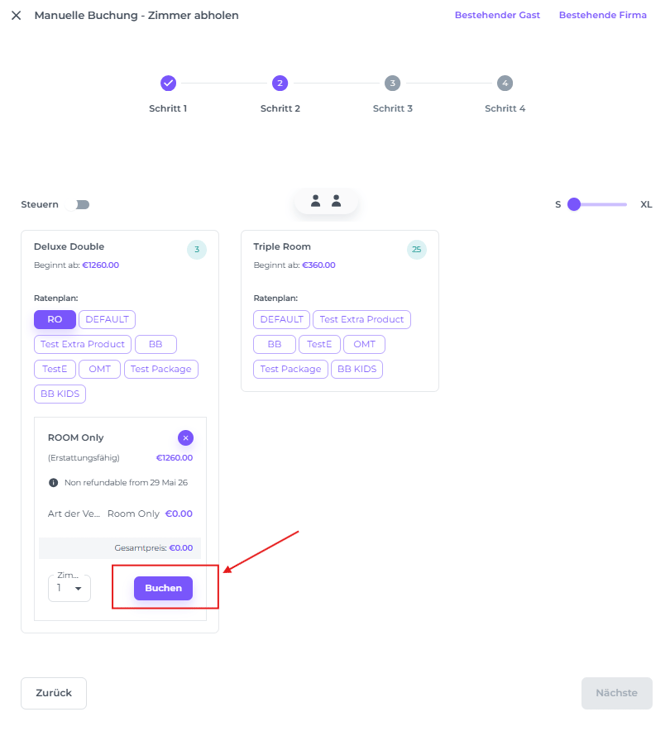Image resolution: width=670 pixels, height=731 pixels.
Task: Select Test Package rate plan in Triple Room
Action: (x=291, y=369)
